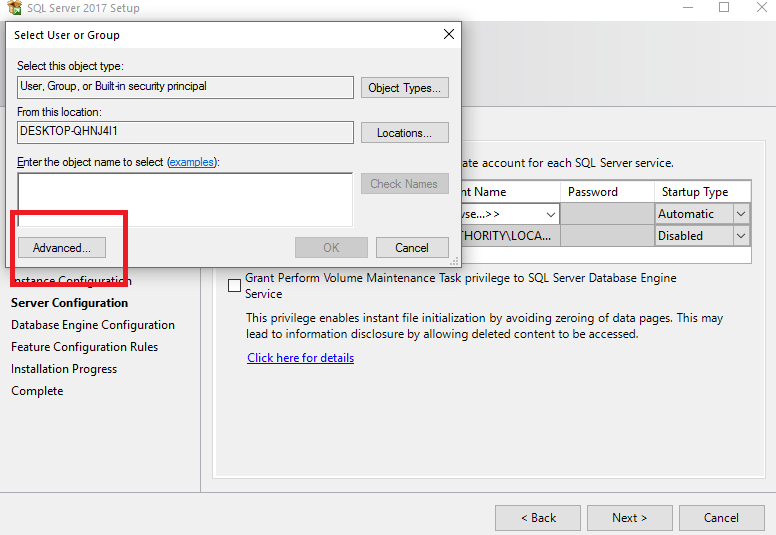
Task: Expand the Automatic startup type dropdown
Action: (x=741, y=214)
